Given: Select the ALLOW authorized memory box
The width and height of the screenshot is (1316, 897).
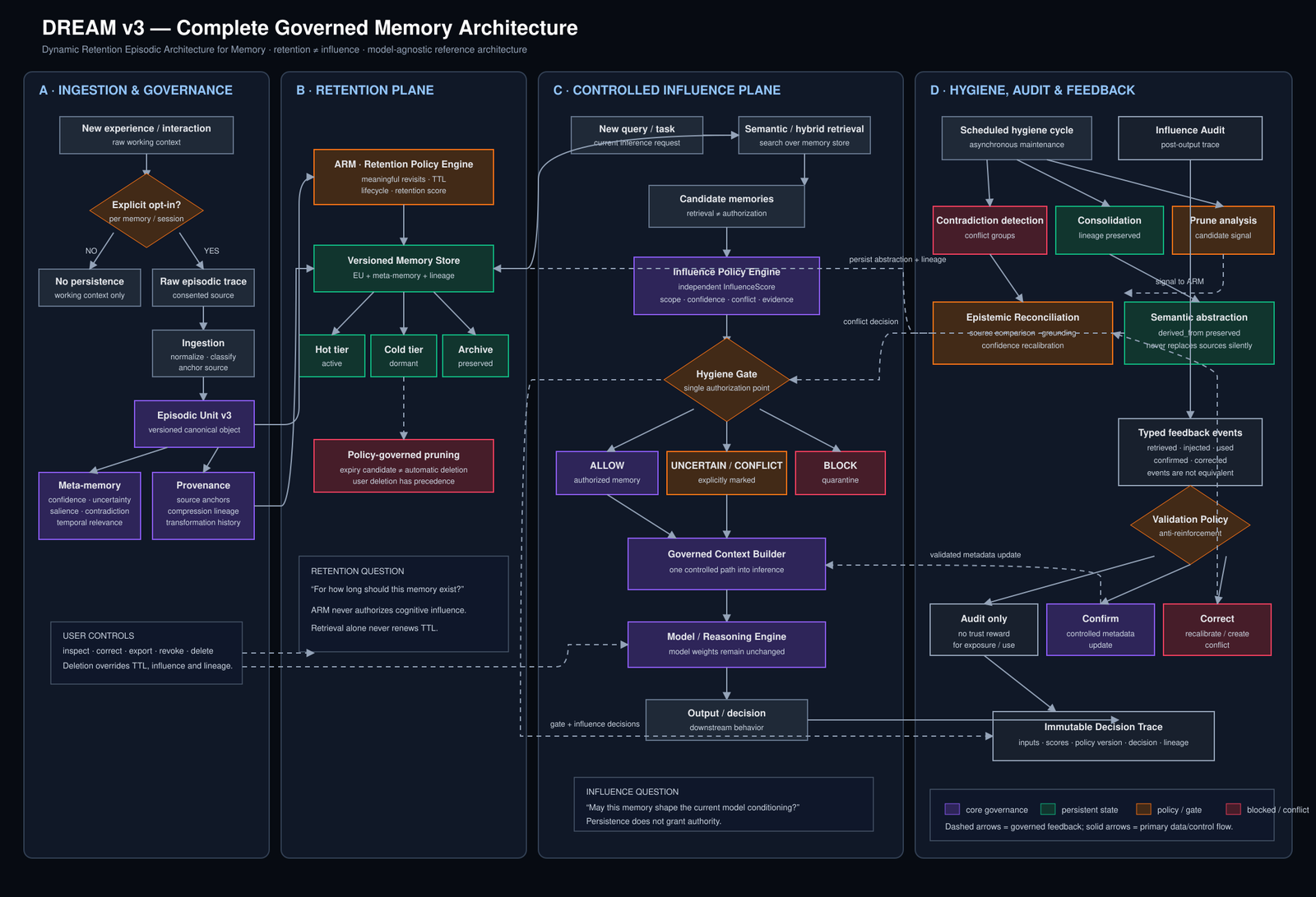Looking at the screenshot, I should coord(607,473).
